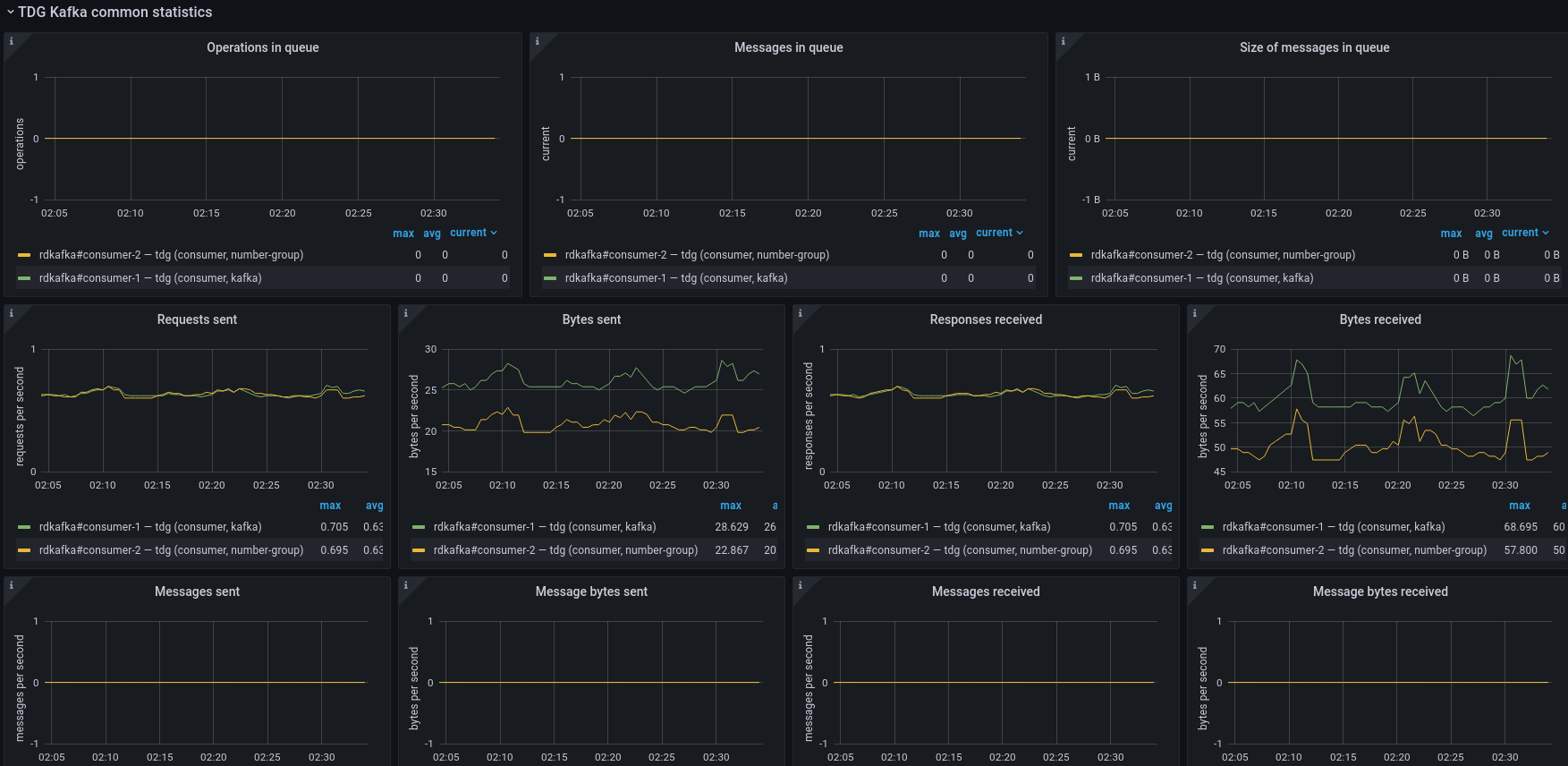Click info icon on Messages in queue panel

click(537, 41)
